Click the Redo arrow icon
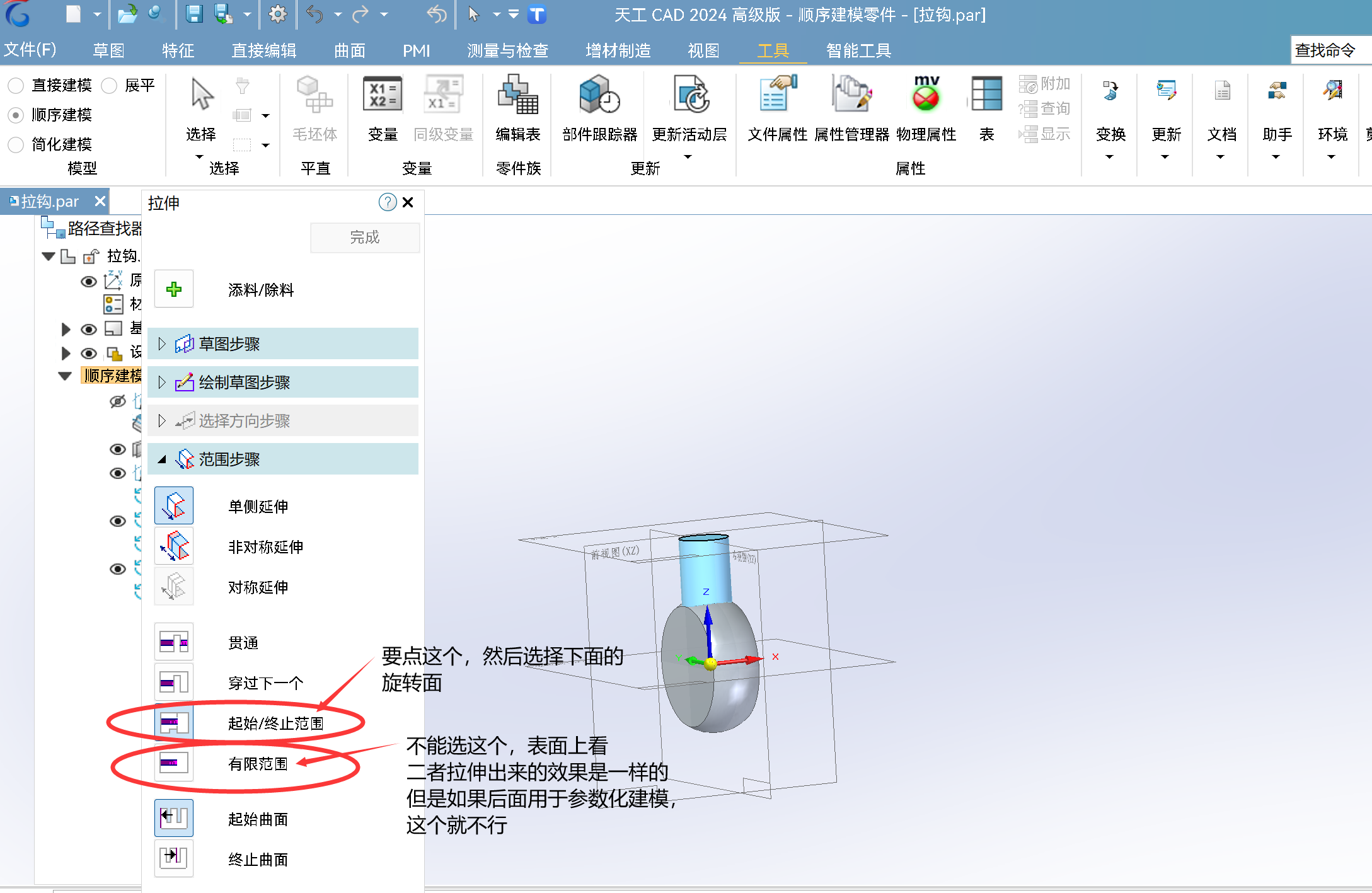The width and height of the screenshot is (1372, 893). coord(360,14)
